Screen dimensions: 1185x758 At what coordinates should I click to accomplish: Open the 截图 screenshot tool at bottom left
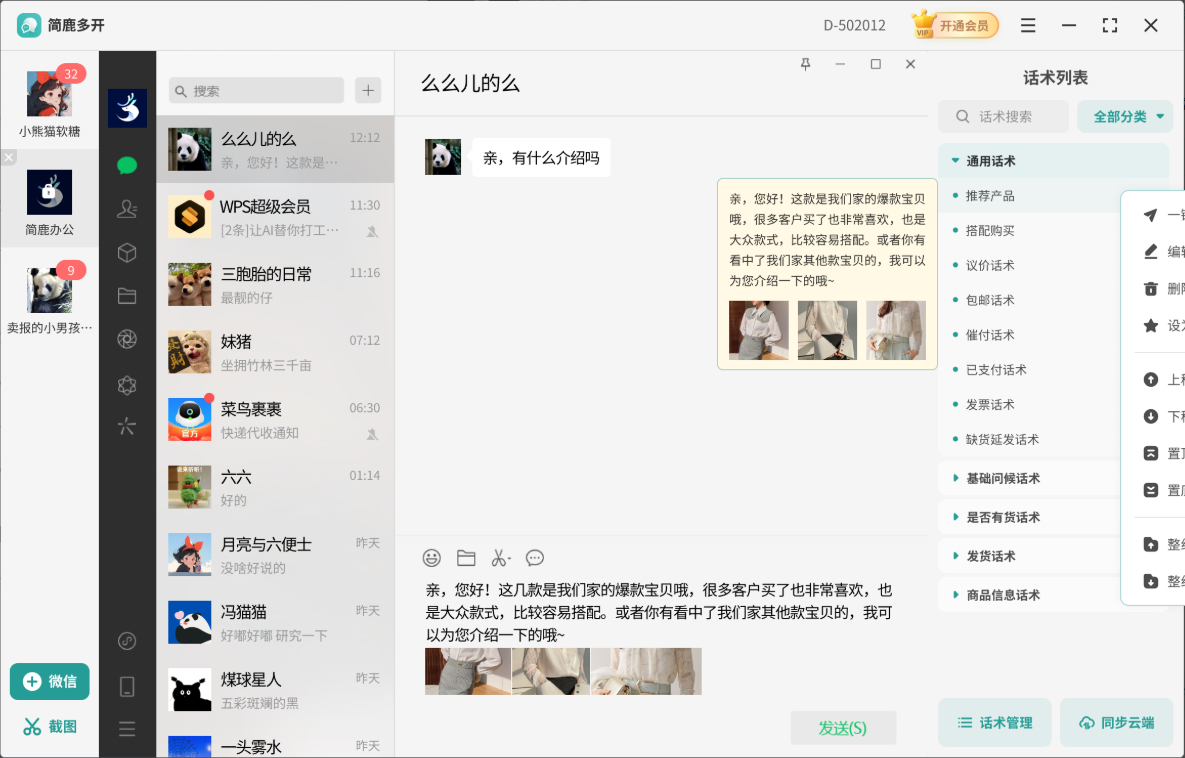[x=48, y=726]
